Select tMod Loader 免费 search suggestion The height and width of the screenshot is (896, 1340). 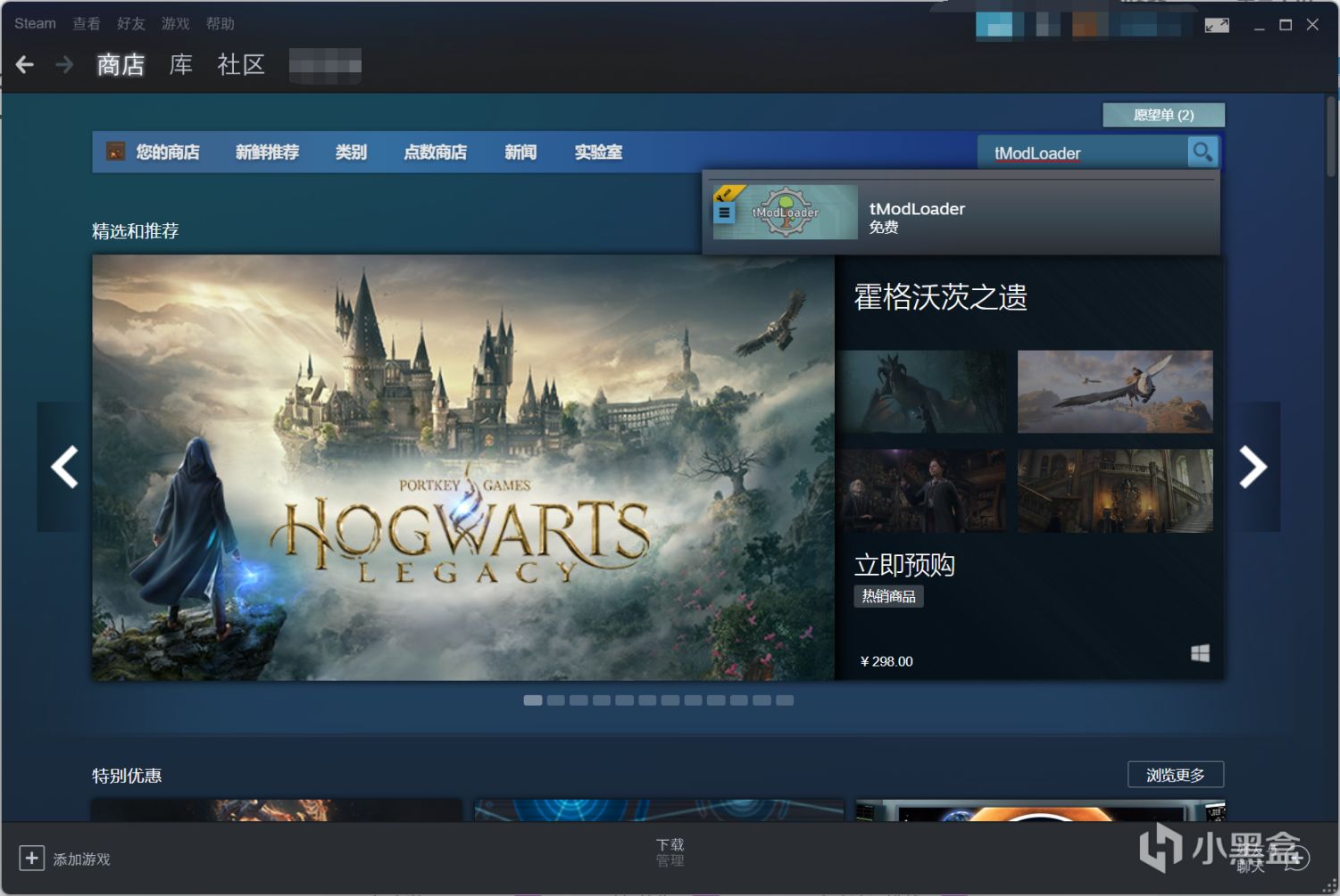961,212
